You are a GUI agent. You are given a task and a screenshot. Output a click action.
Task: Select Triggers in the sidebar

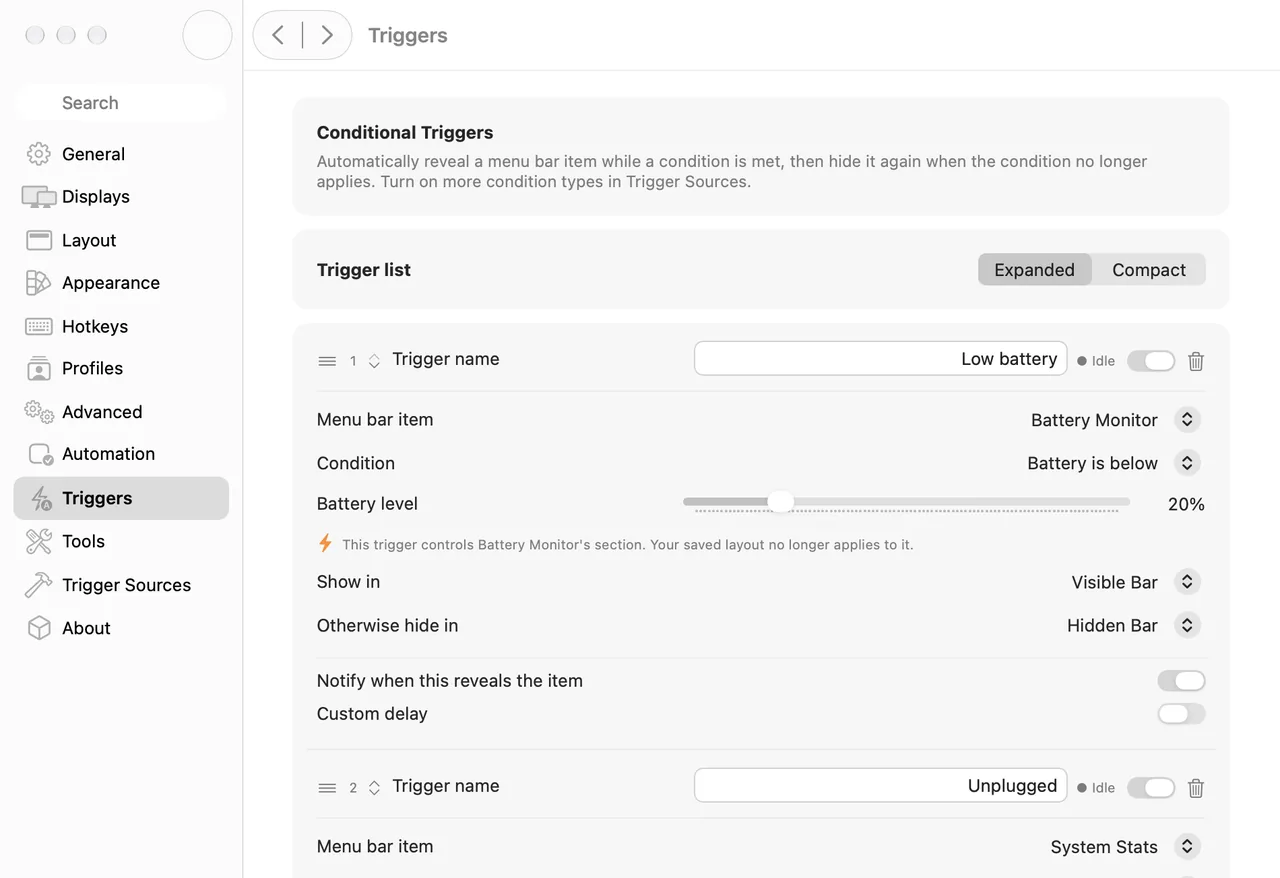[121, 498]
